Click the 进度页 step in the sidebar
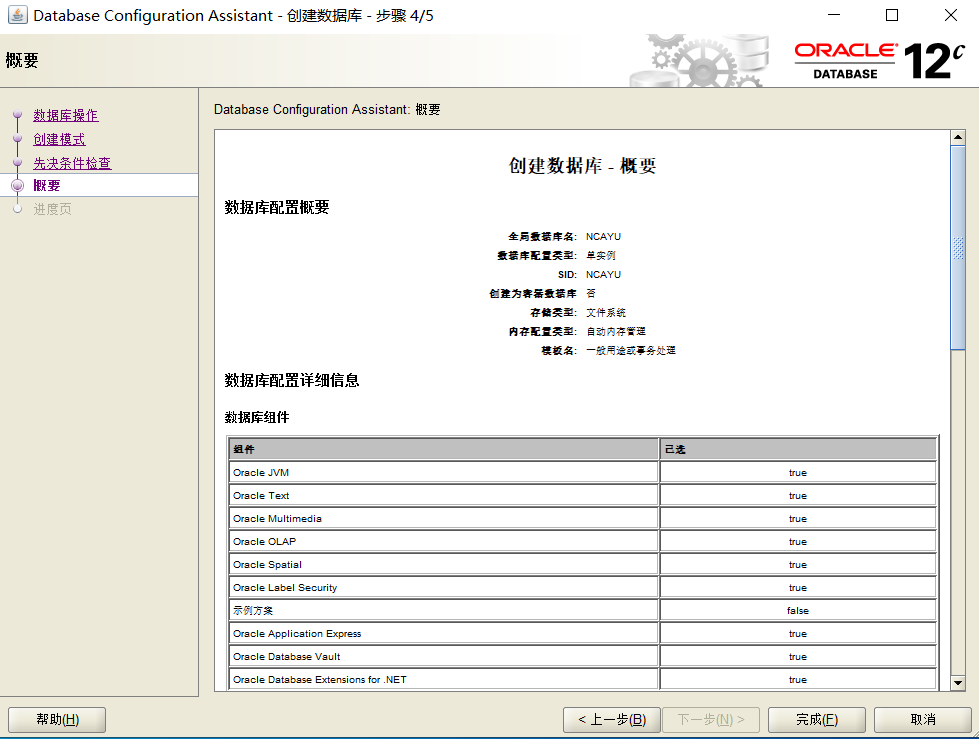 [52, 209]
